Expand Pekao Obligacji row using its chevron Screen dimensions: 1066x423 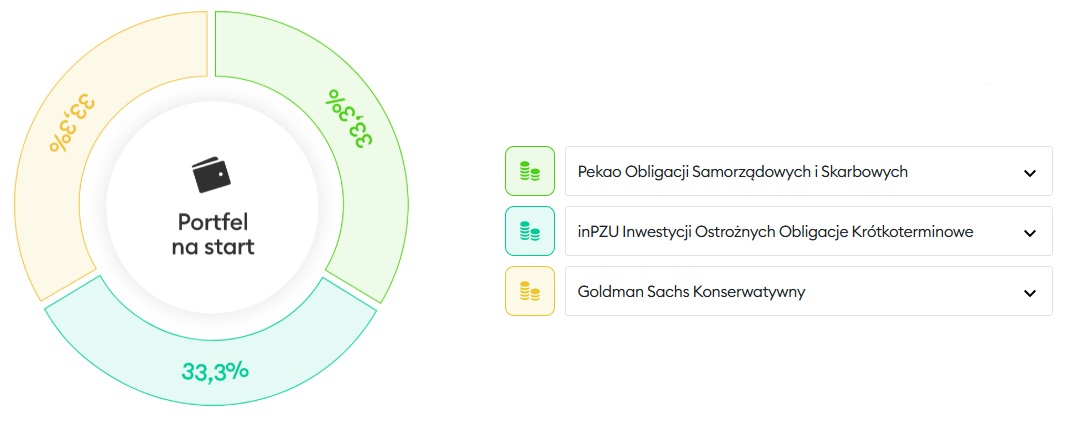[1029, 173]
